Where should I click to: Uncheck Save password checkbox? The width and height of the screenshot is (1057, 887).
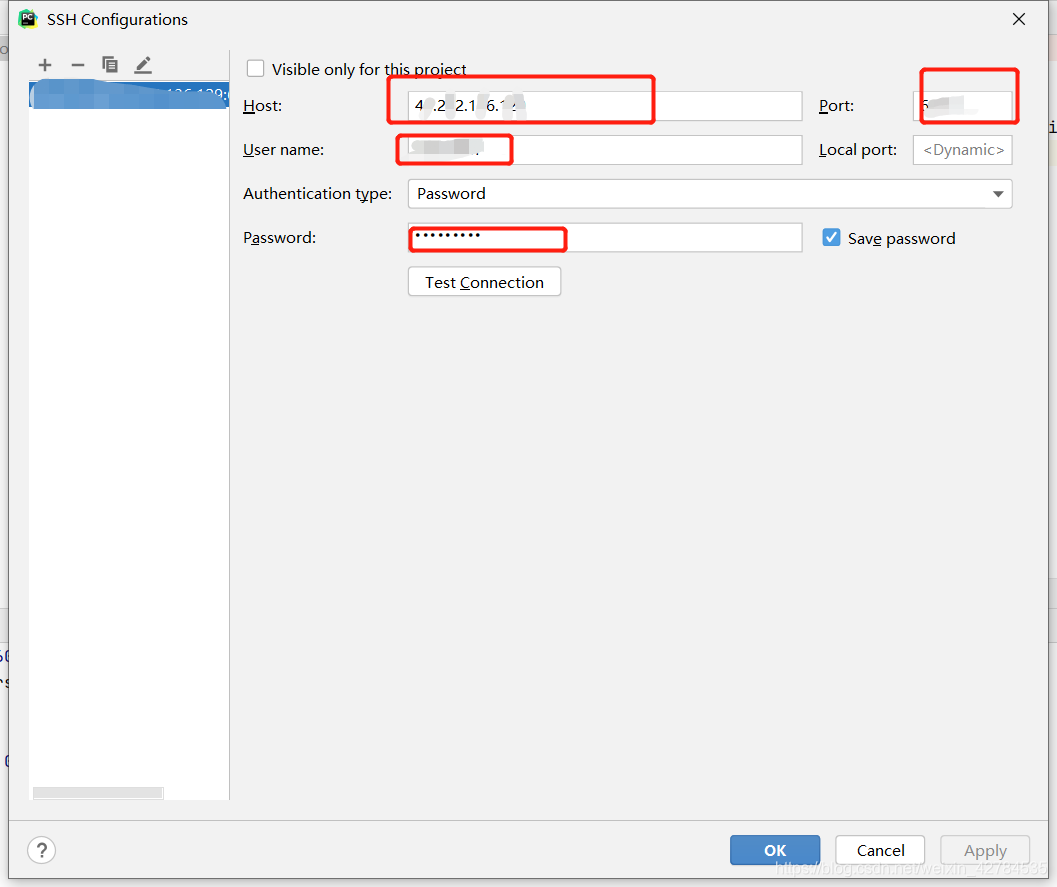pyautogui.click(x=831, y=237)
